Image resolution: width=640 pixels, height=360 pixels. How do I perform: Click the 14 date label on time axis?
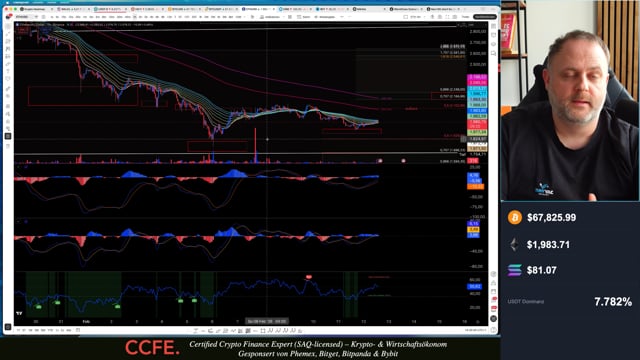tap(414, 322)
